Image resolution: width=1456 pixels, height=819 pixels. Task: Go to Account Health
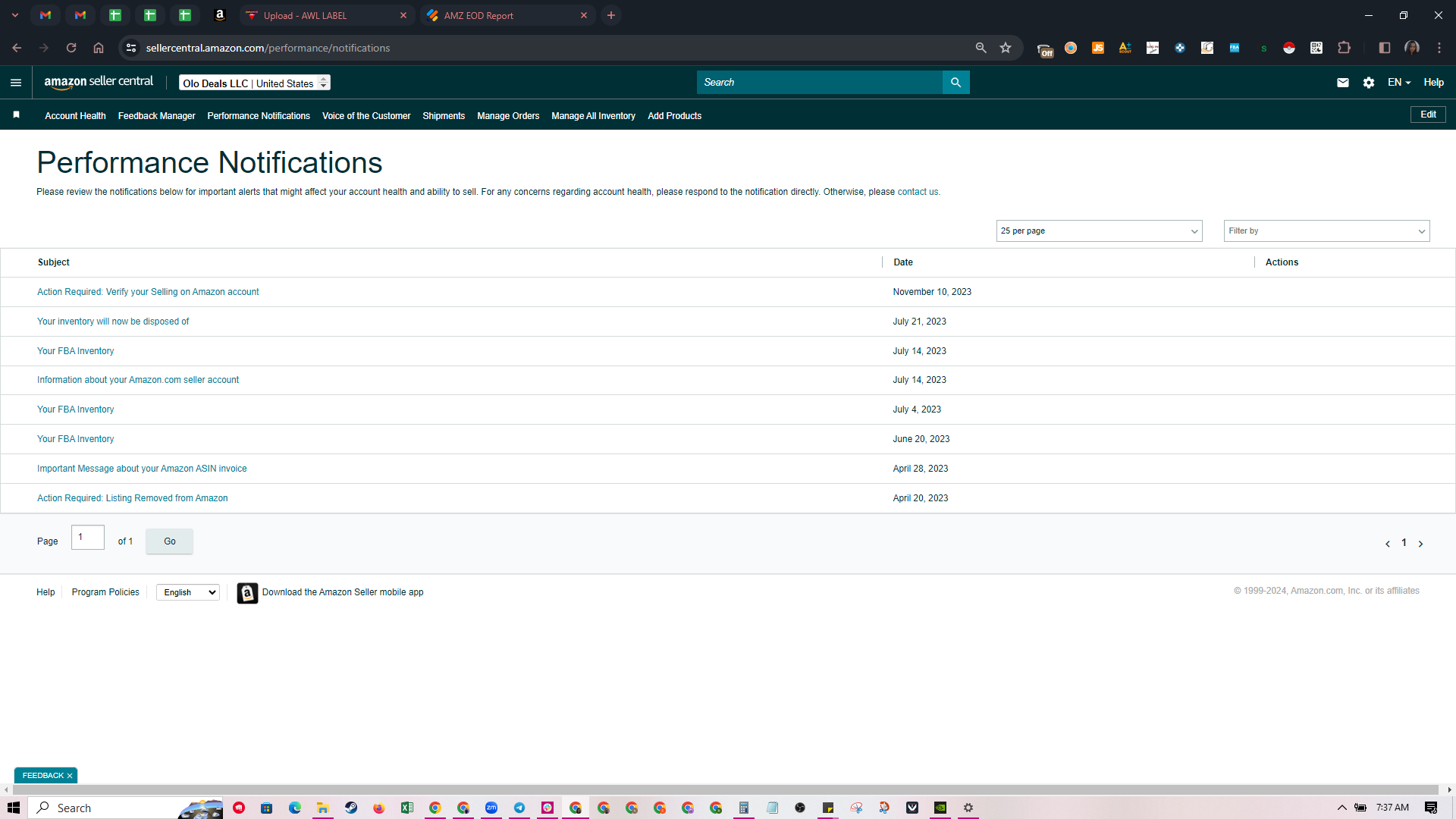[75, 116]
